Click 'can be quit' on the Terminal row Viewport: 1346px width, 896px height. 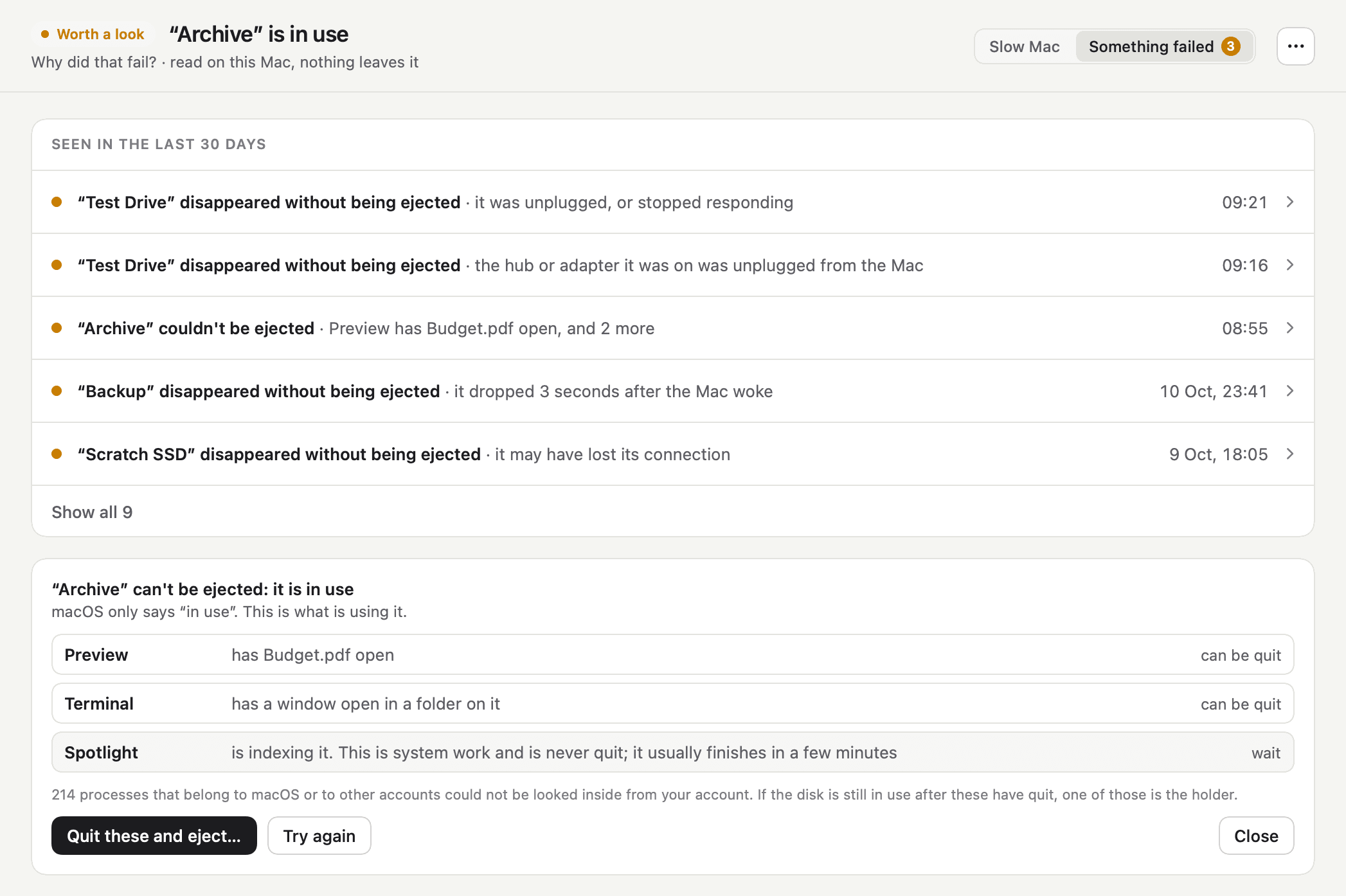click(x=1241, y=704)
